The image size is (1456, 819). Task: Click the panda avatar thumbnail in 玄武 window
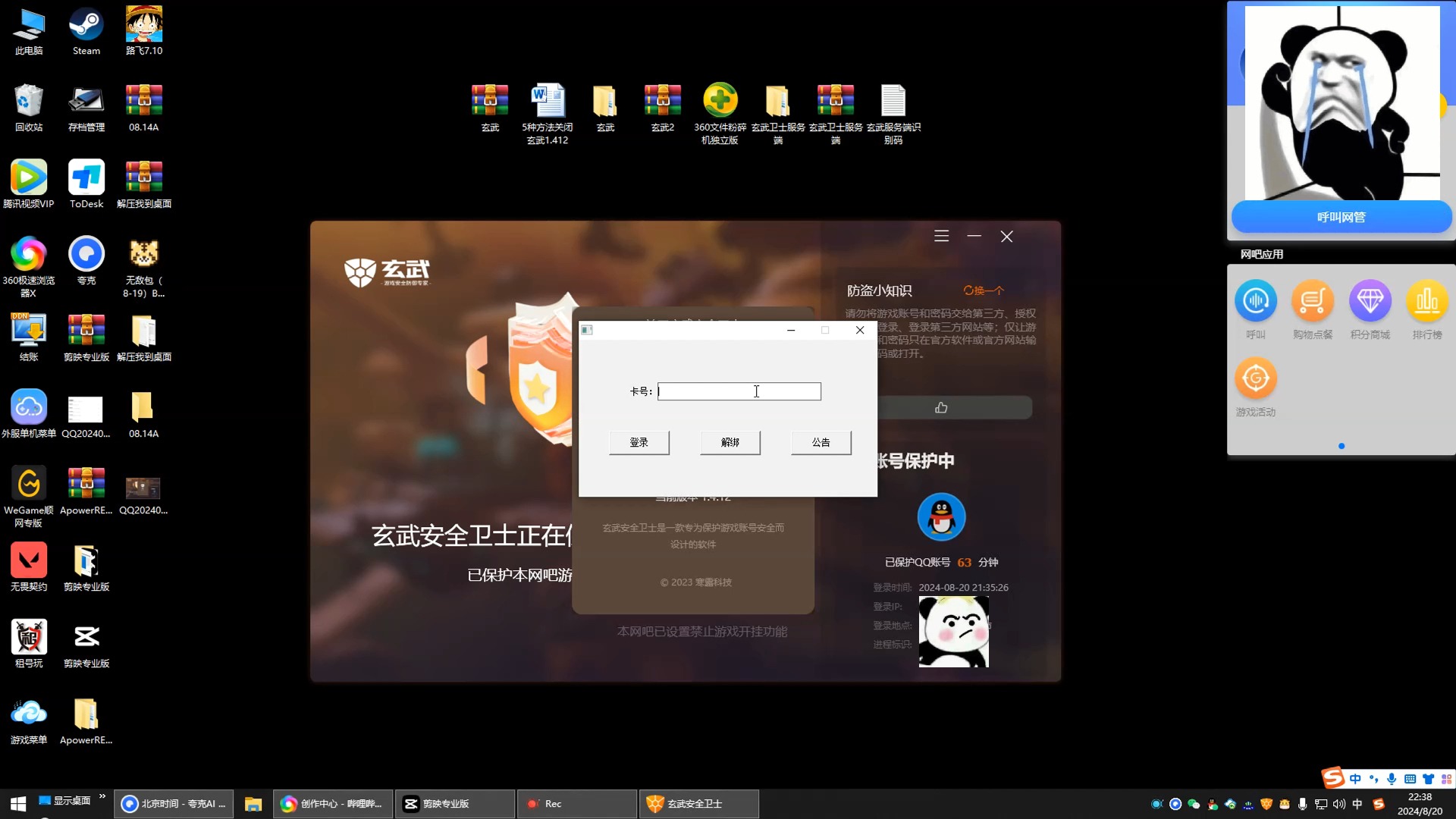click(953, 632)
